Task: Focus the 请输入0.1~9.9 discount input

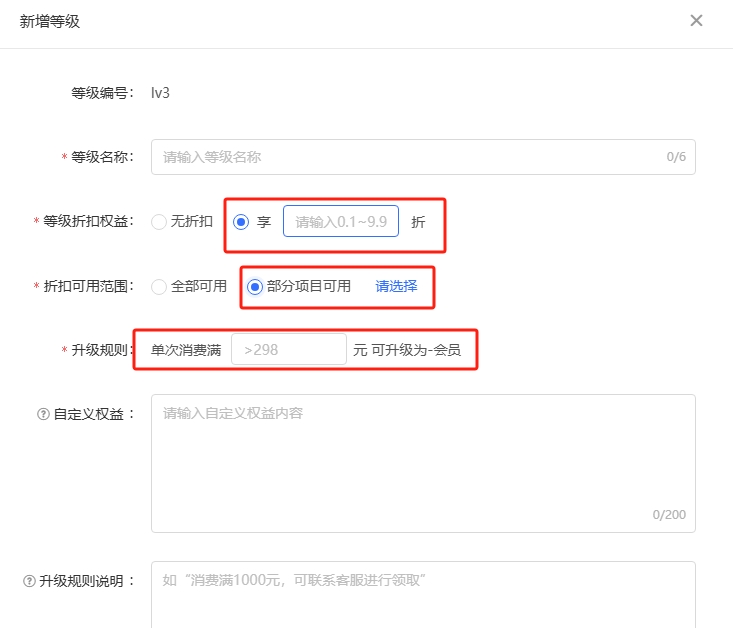Action: pyautogui.click(x=341, y=221)
